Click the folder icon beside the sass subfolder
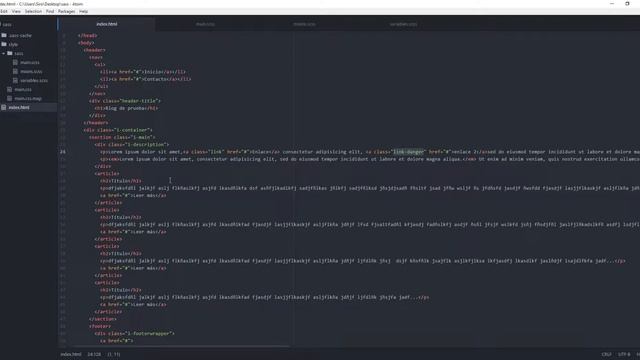The width and height of the screenshot is (640, 360). coord(10,53)
